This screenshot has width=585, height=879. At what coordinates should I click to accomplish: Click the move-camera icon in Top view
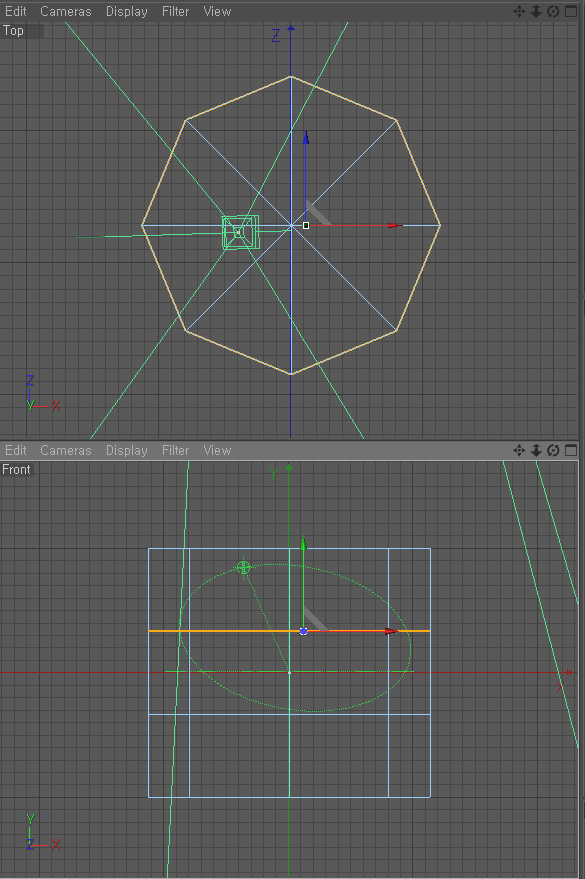point(519,11)
